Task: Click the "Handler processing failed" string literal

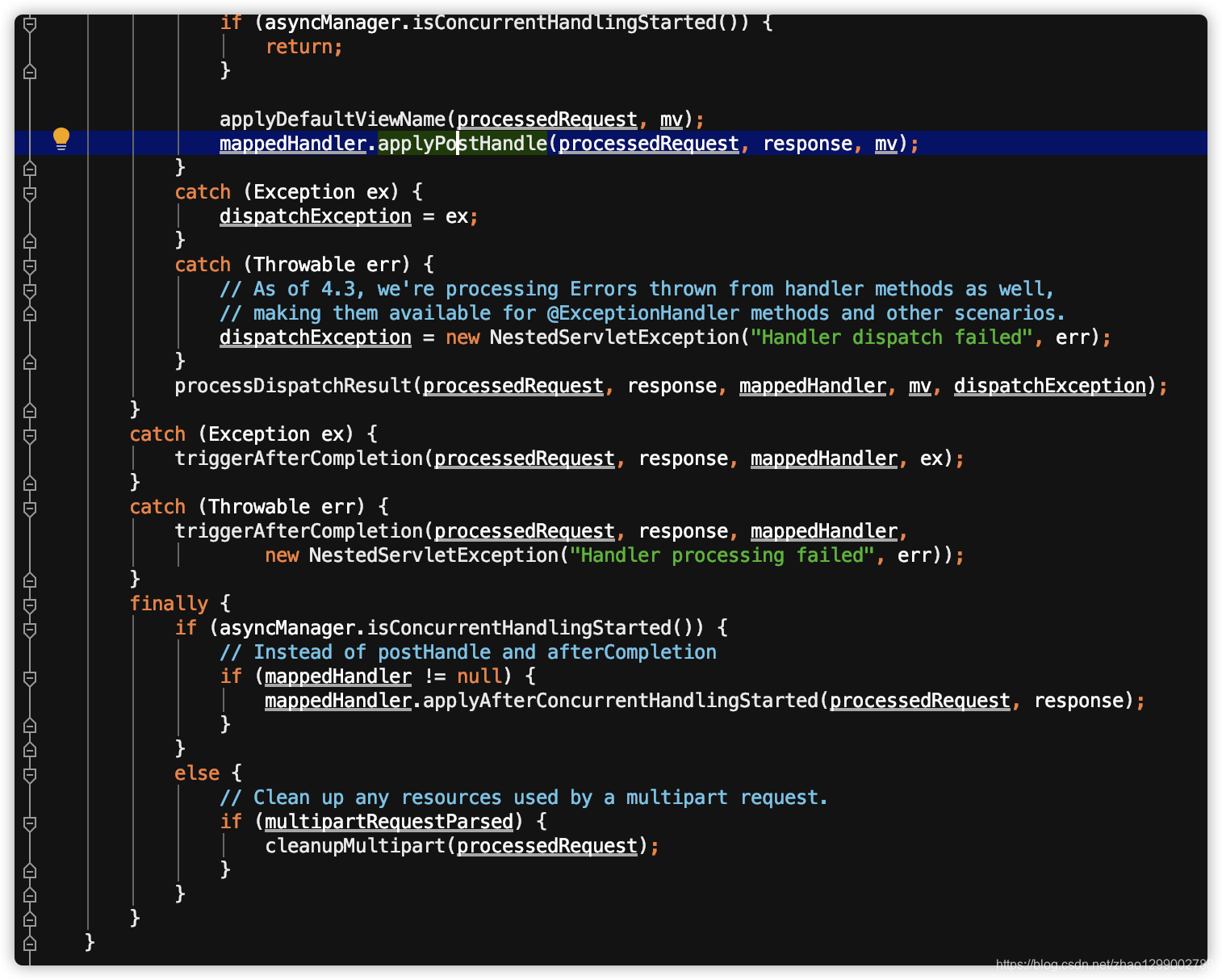Action: pyautogui.click(x=722, y=555)
